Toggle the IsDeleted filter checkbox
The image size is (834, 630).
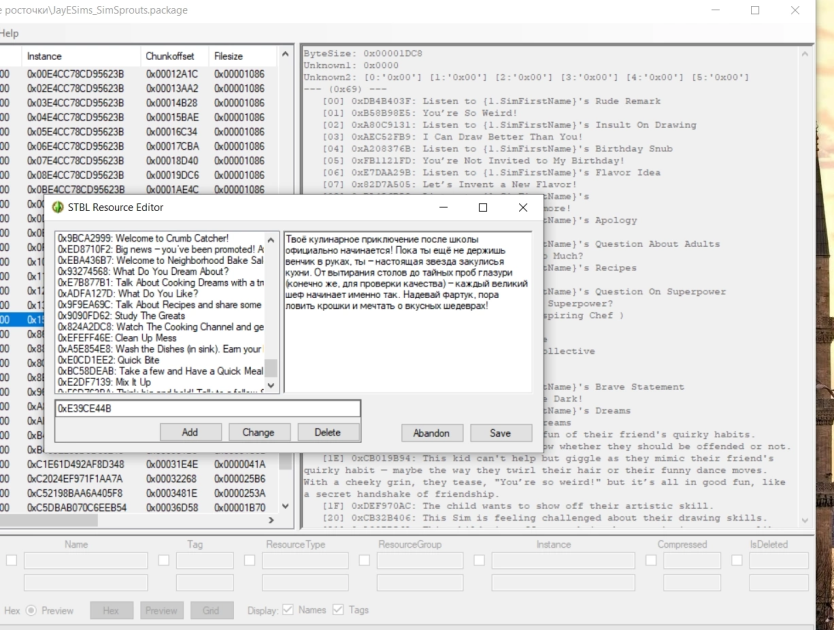[x=737, y=560]
